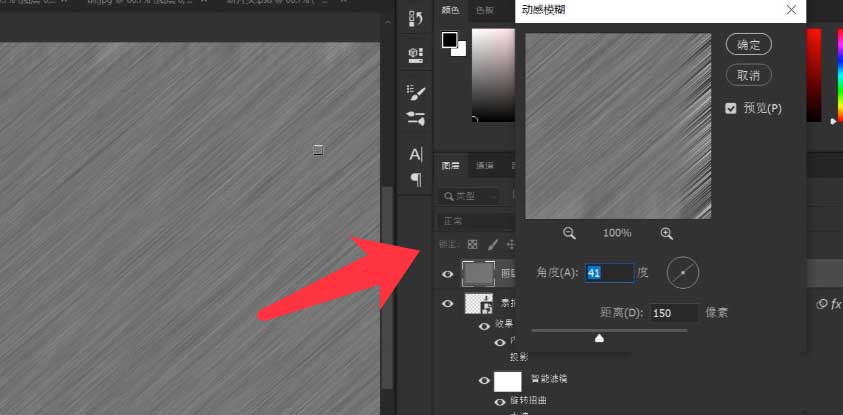Click the lock image pixels brush icon
This screenshot has width=843, height=415.
492,244
